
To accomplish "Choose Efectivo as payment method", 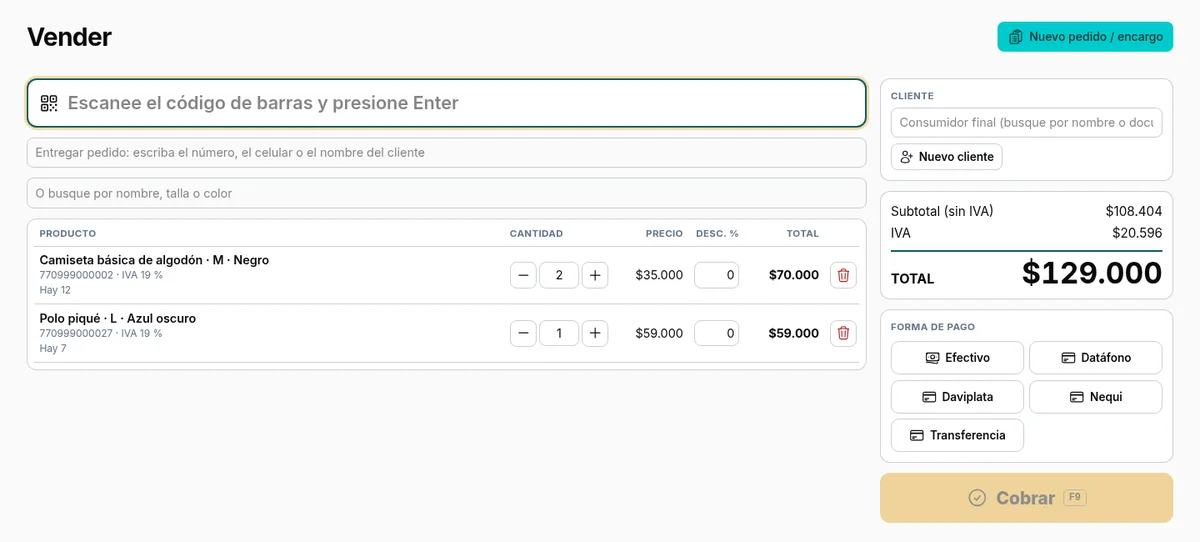I will [x=957, y=357].
